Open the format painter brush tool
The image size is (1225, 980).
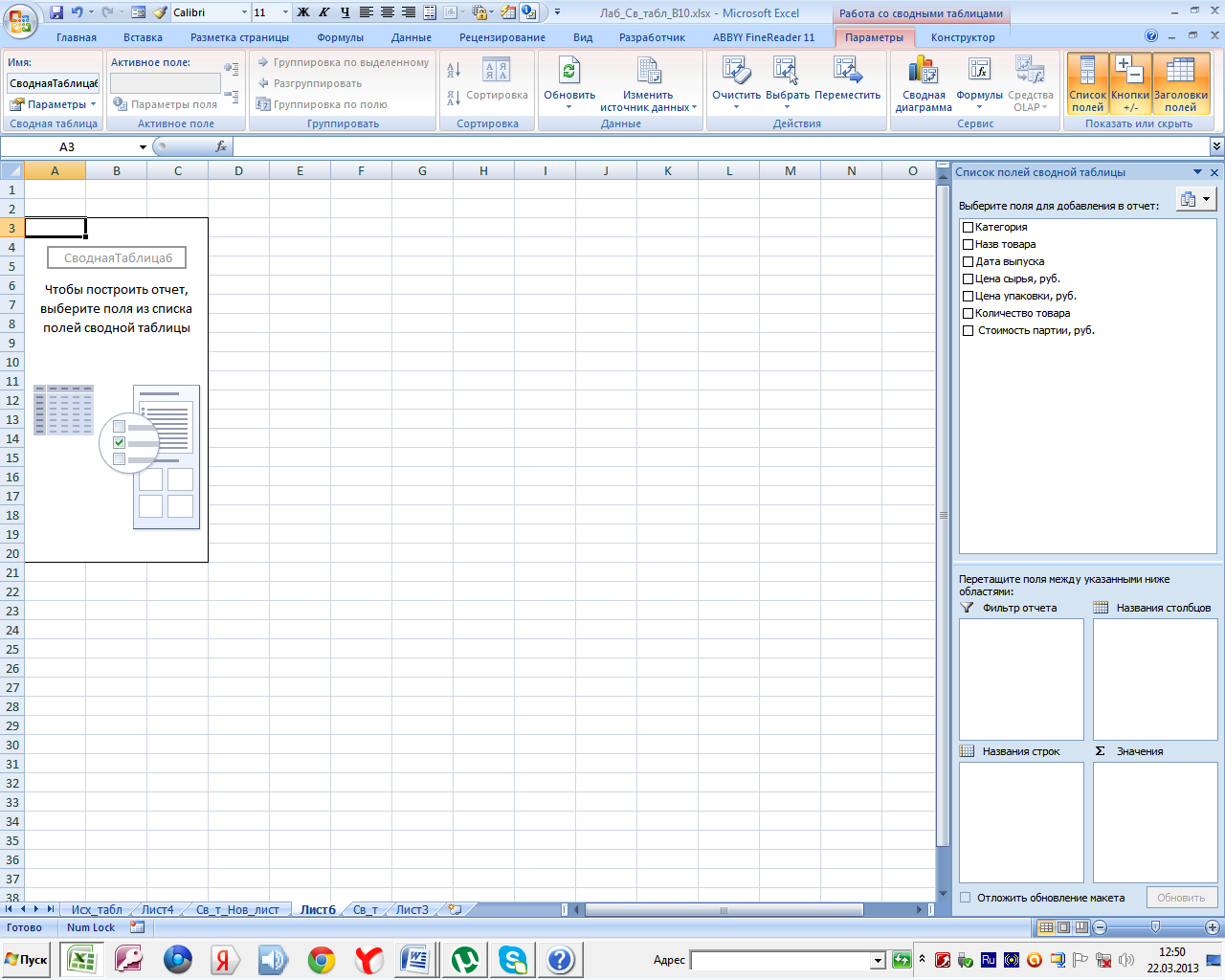pos(160,12)
